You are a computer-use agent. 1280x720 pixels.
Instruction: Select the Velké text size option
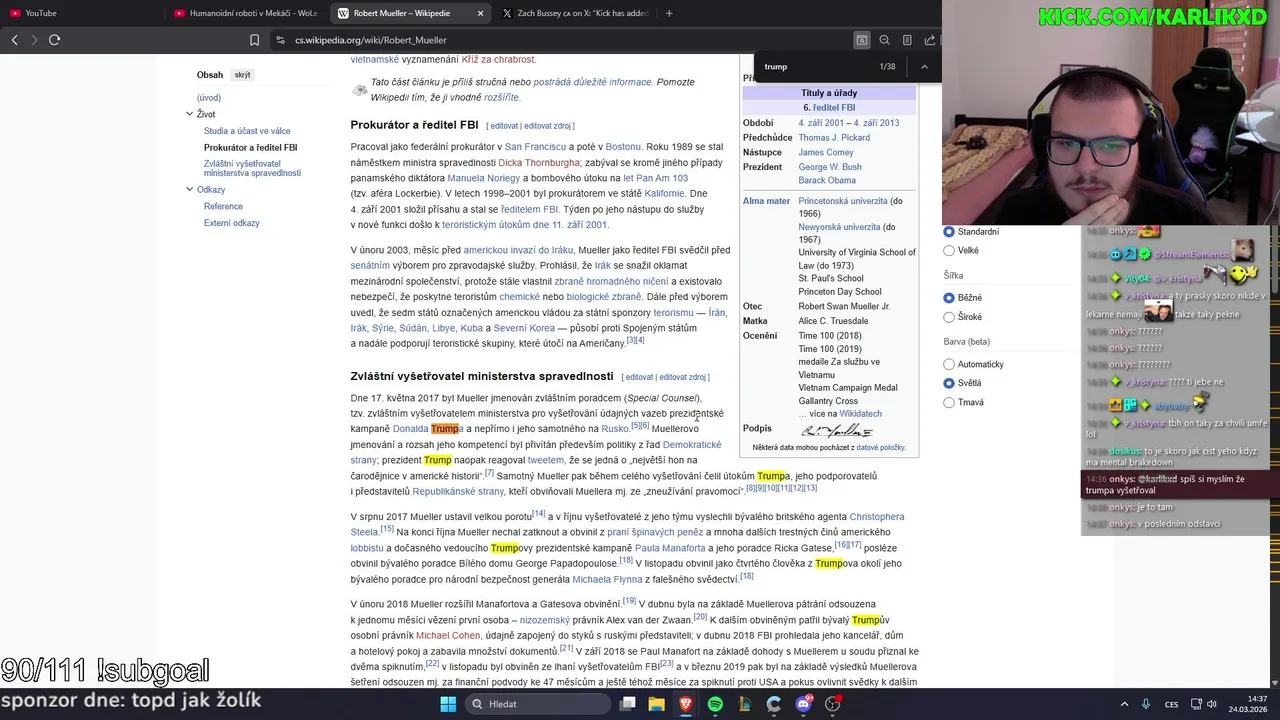[949, 250]
